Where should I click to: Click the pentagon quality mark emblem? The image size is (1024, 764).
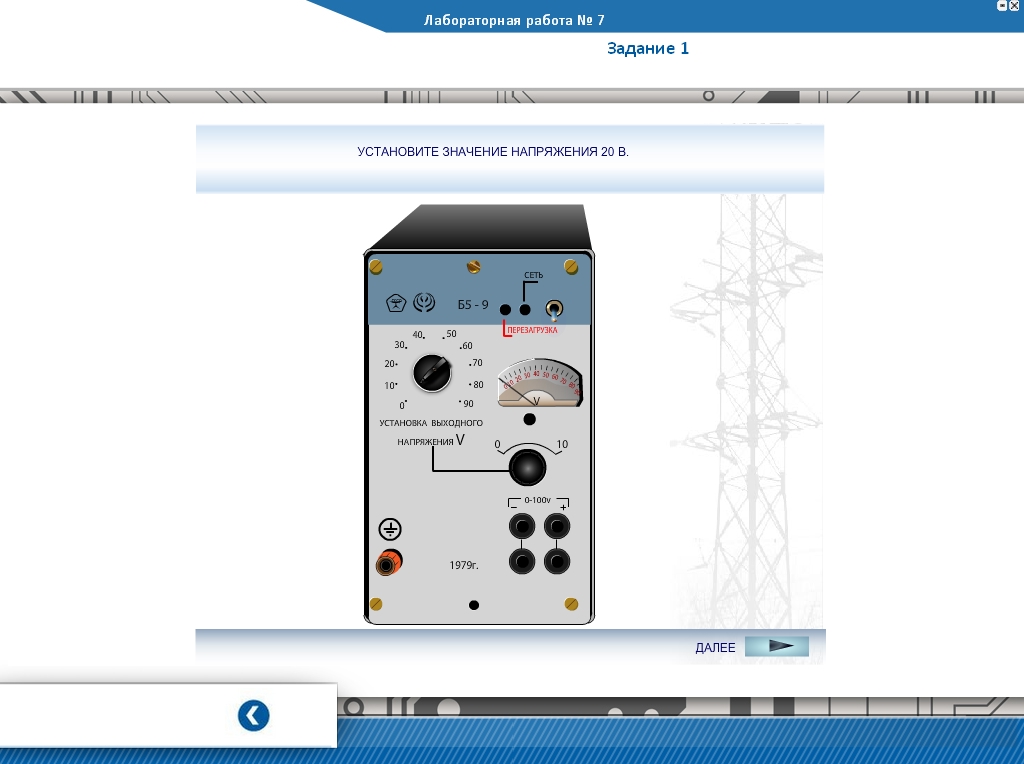396,302
